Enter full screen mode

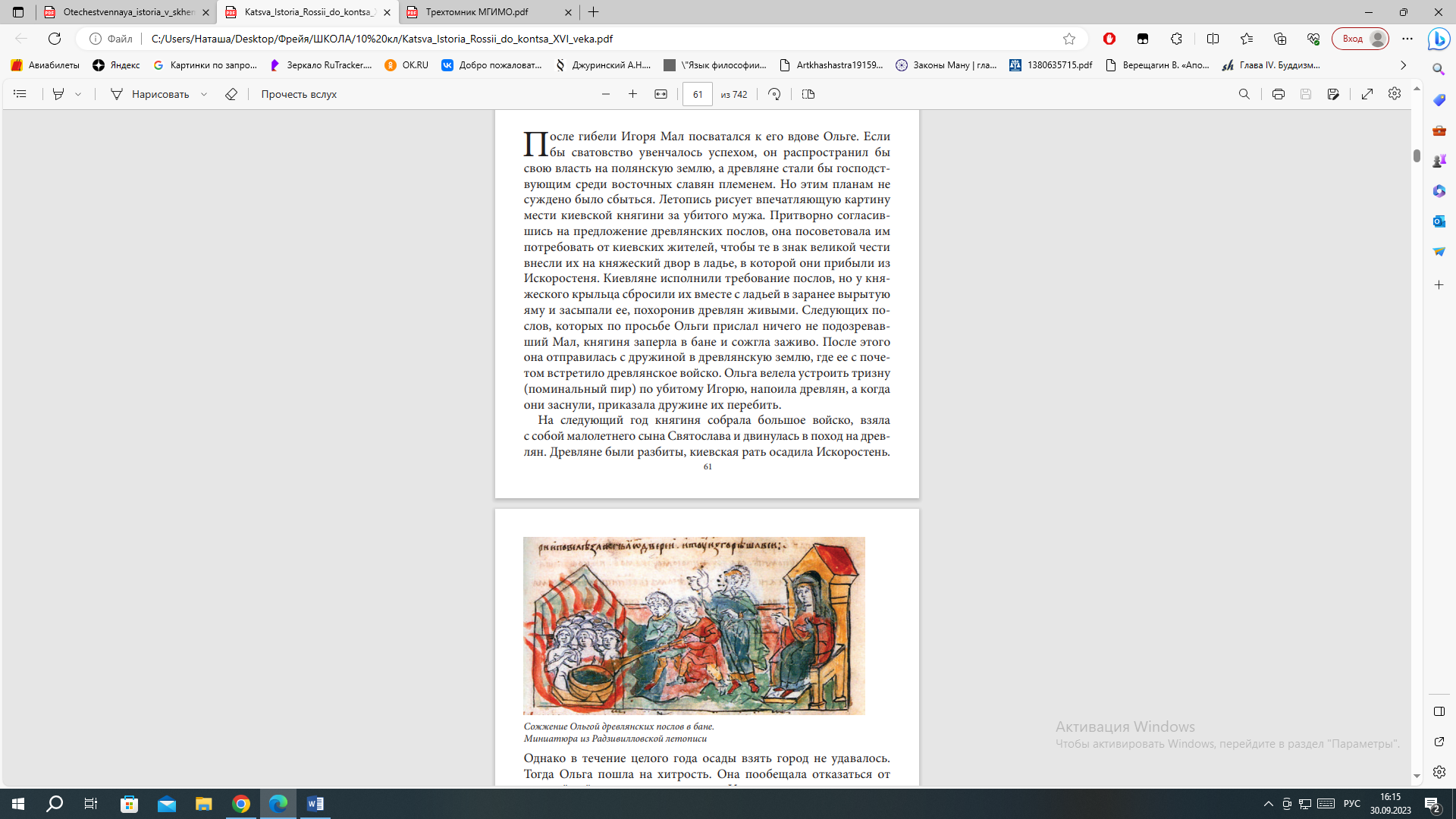click(x=1367, y=94)
